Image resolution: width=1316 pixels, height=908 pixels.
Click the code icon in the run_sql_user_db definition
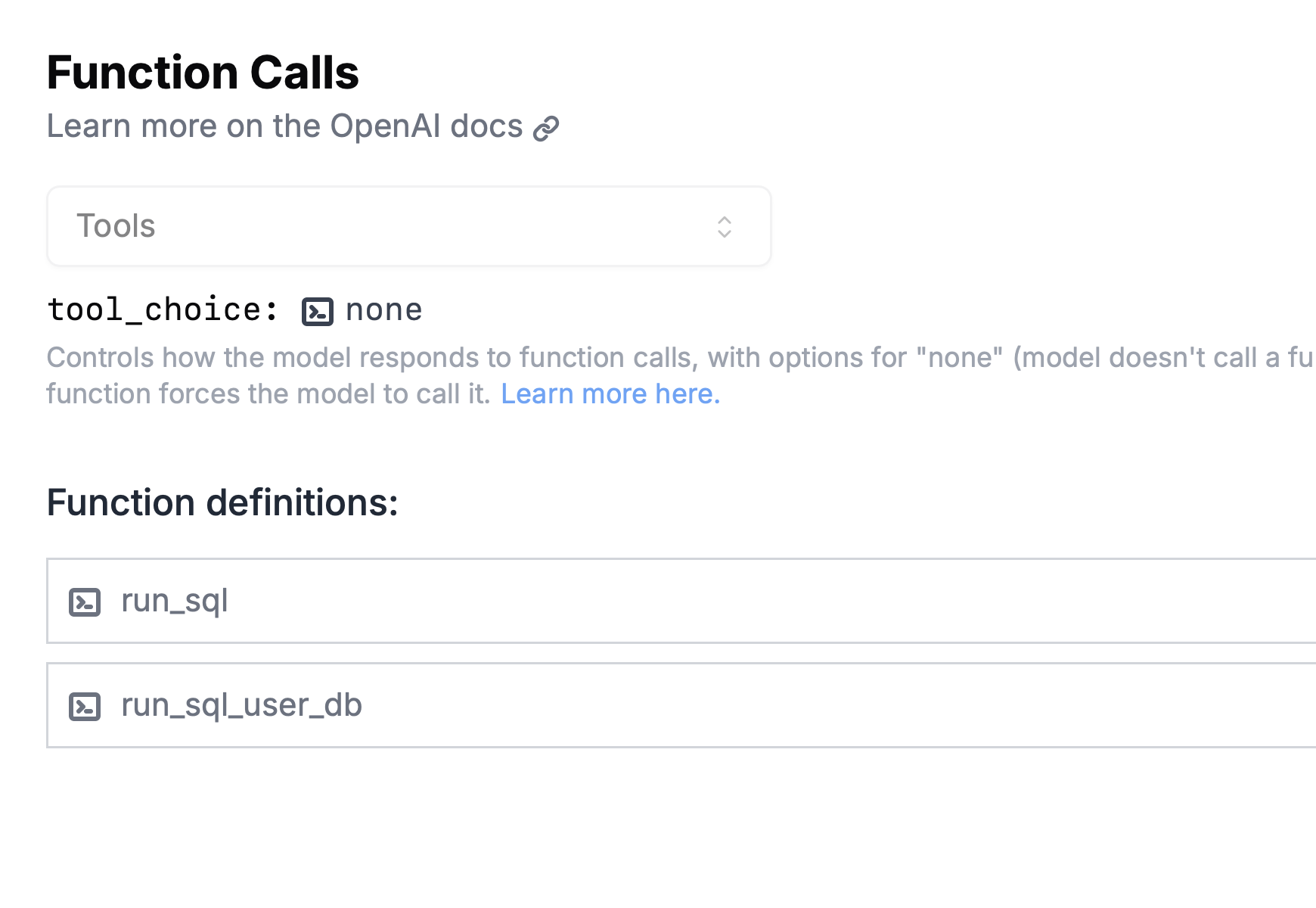85,706
